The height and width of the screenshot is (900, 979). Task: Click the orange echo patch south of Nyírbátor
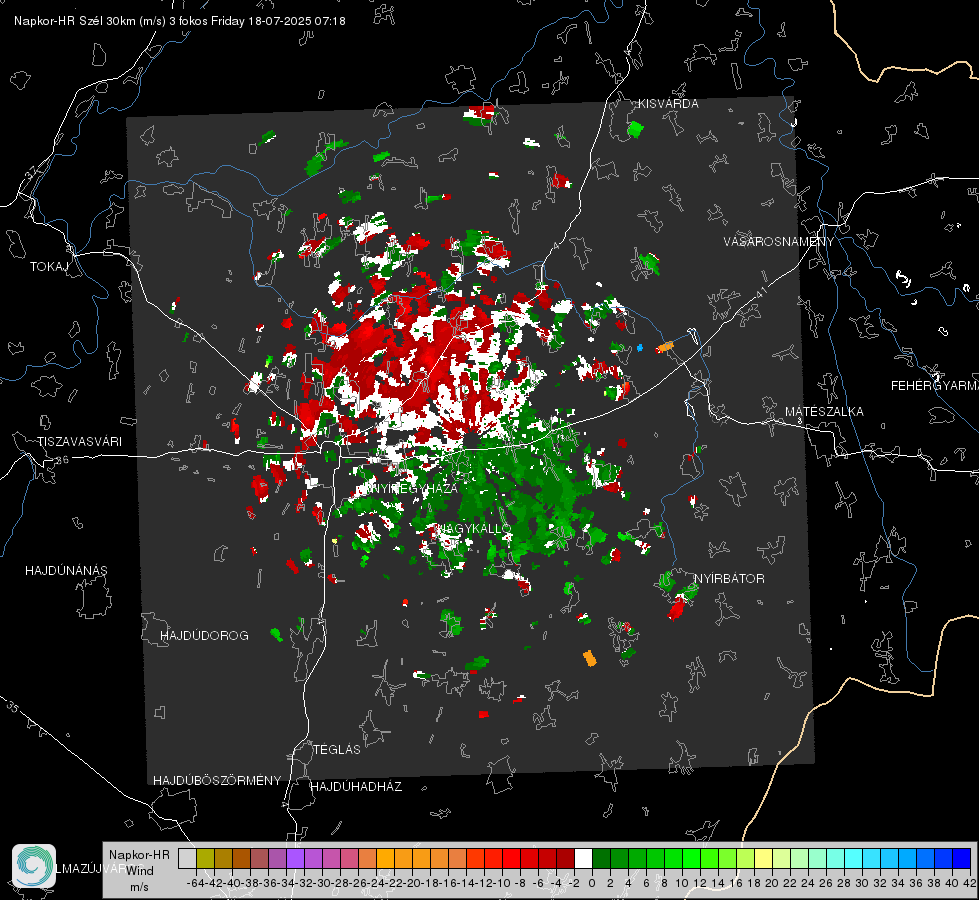click(589, 658)
